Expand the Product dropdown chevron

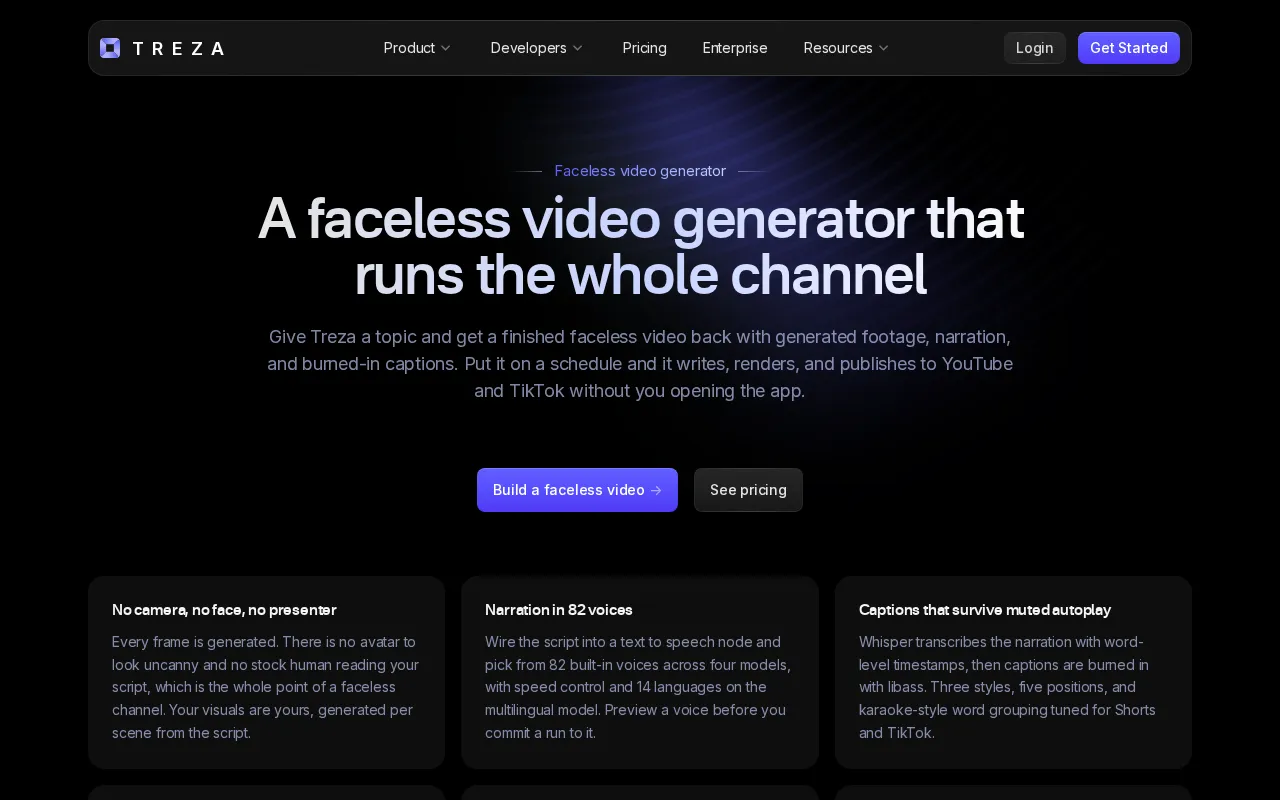coord(446,48)
